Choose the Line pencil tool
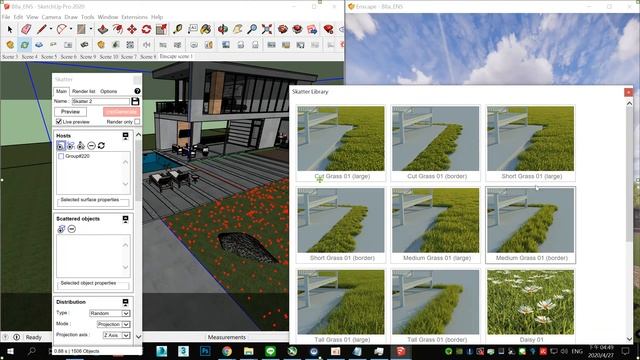Image resolution: width=640 pixels, height=360 pixels. click(41, 29)
